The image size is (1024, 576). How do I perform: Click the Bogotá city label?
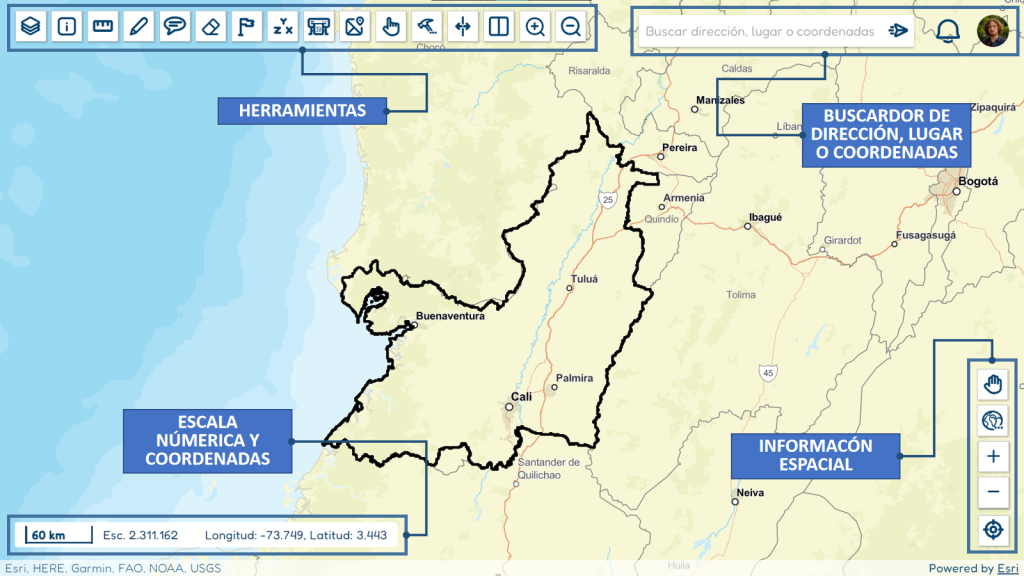click(x=978, y=182)
